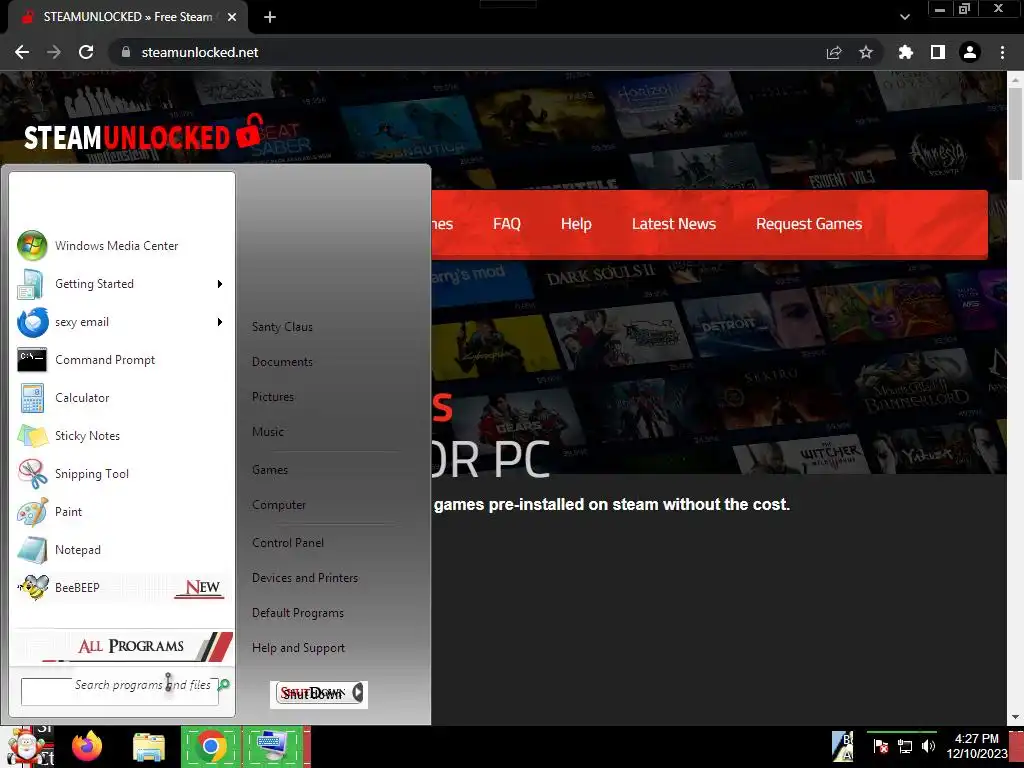Open Games from Start menu
The width and height of the screenshot is (1024, 768).
[x=270, y=470]
